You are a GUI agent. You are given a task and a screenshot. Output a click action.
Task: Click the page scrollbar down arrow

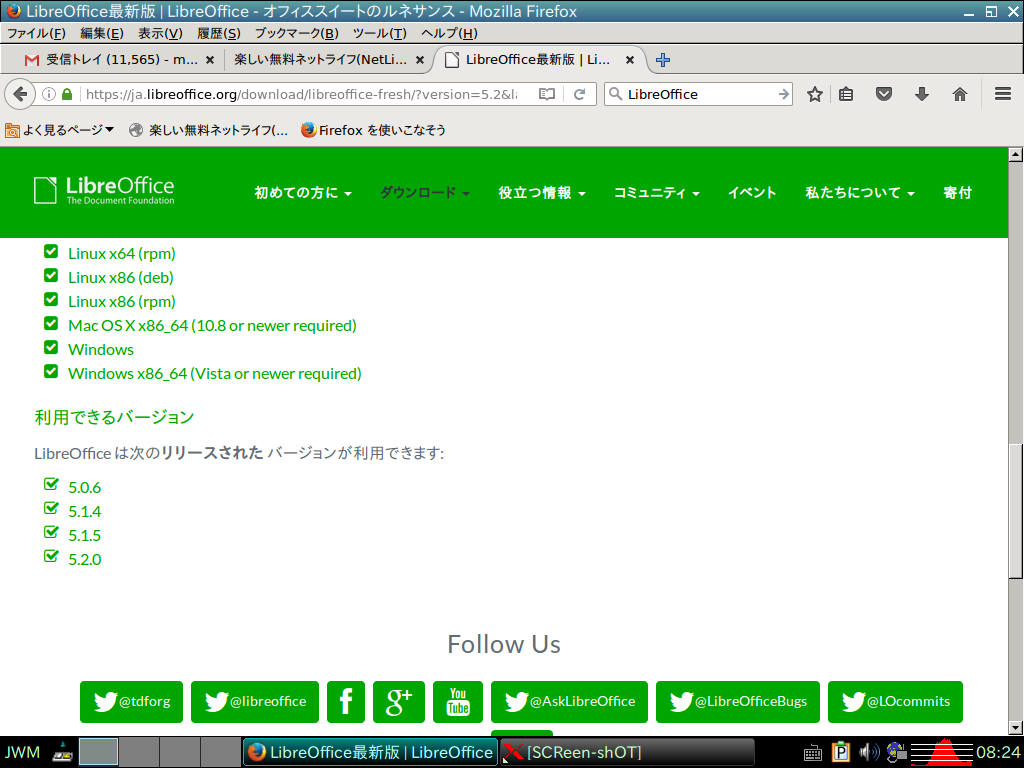tap(1015, 727)
